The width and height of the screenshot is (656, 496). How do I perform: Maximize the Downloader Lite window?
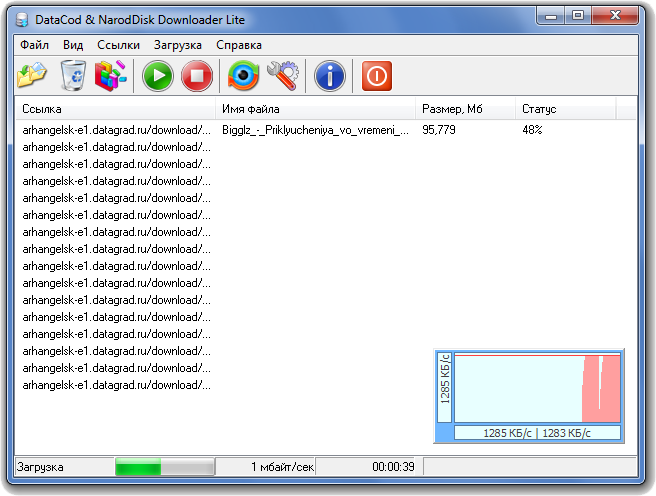click(x=578, y=16)
